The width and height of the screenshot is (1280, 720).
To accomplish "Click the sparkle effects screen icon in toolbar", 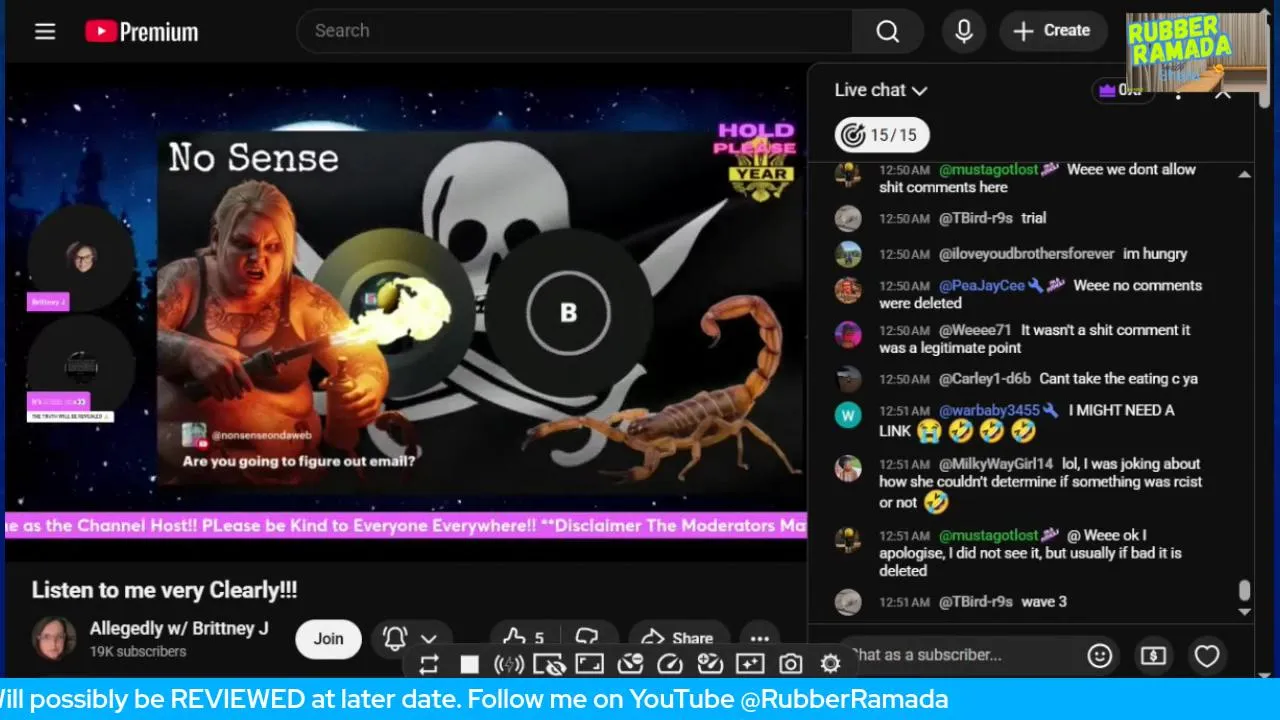I will [750, 664].
